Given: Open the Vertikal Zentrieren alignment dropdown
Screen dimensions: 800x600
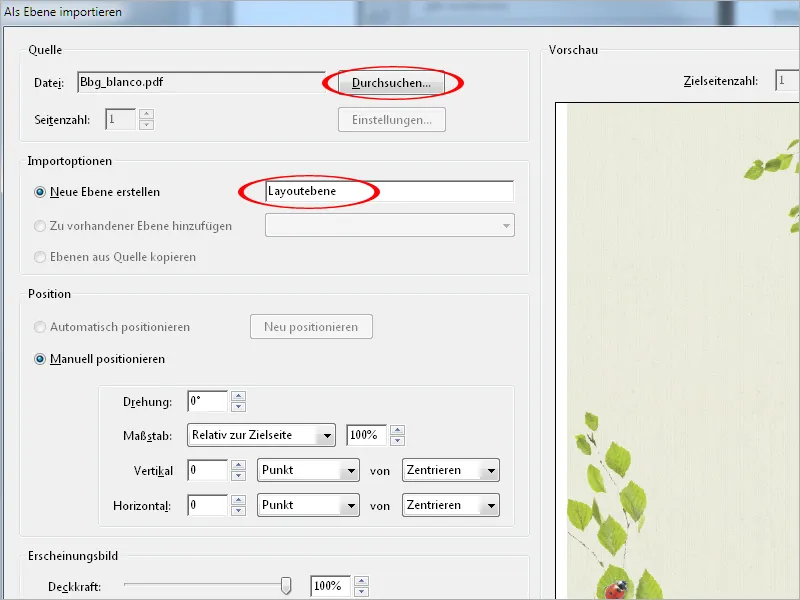Looking at the screenshot, I should [451, 470].
